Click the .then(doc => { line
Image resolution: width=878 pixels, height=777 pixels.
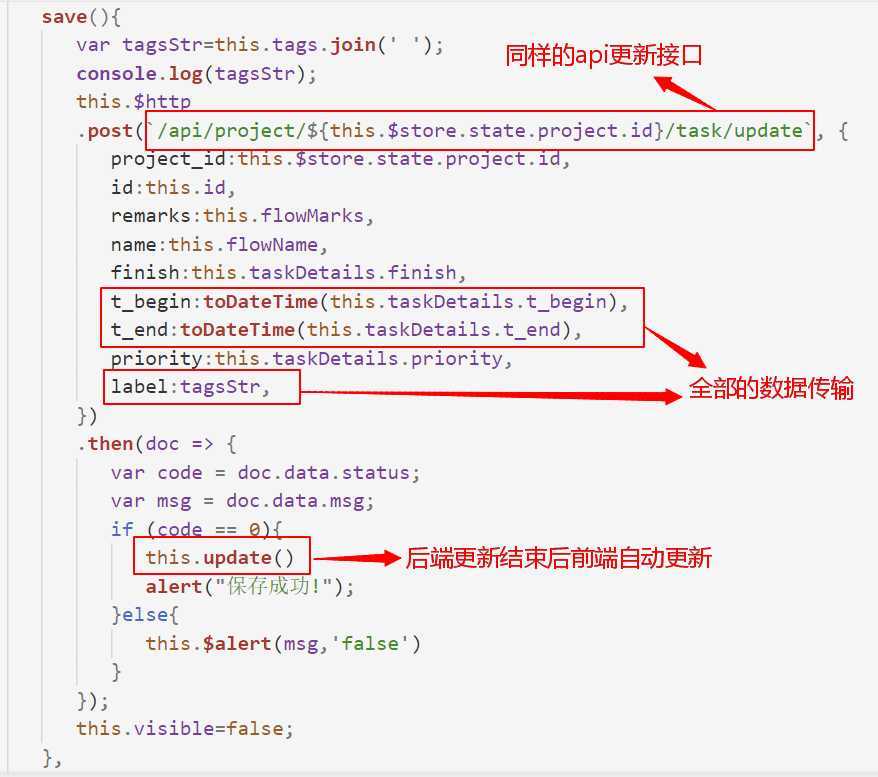click(157, 444)
